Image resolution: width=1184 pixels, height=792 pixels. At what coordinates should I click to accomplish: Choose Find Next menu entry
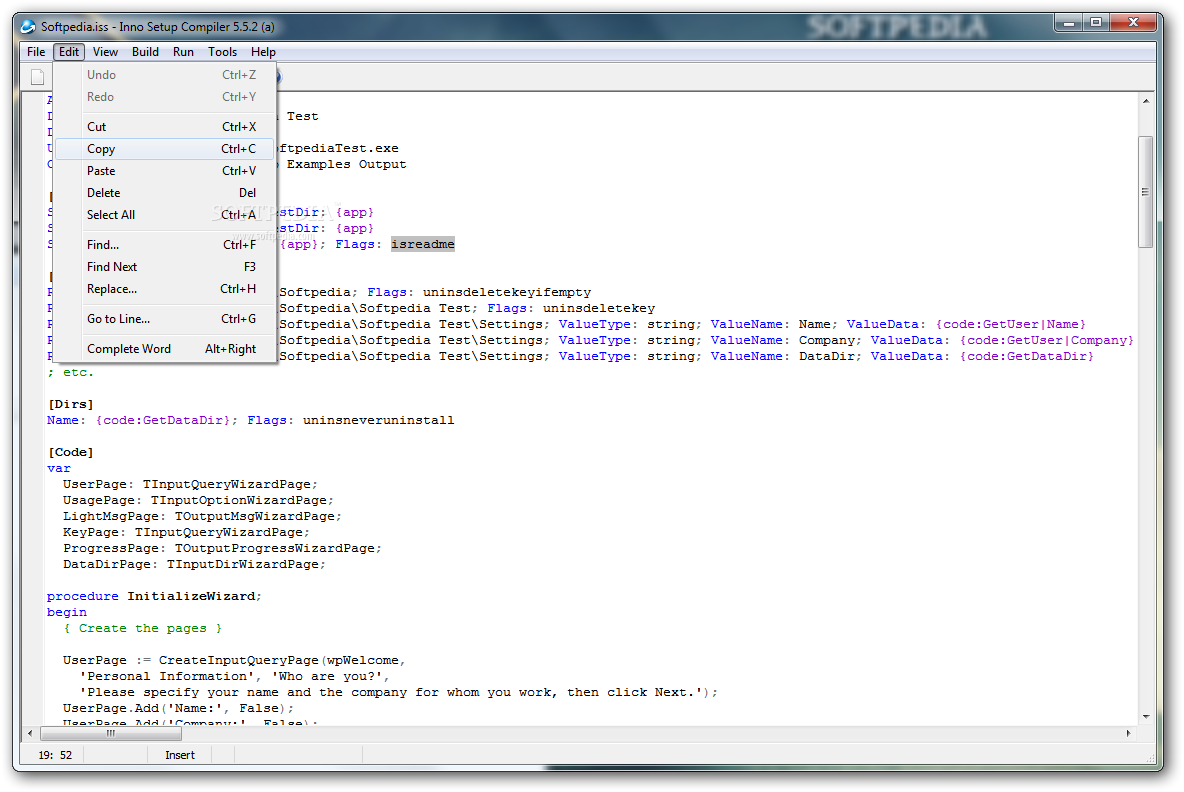tap(165, 267)
